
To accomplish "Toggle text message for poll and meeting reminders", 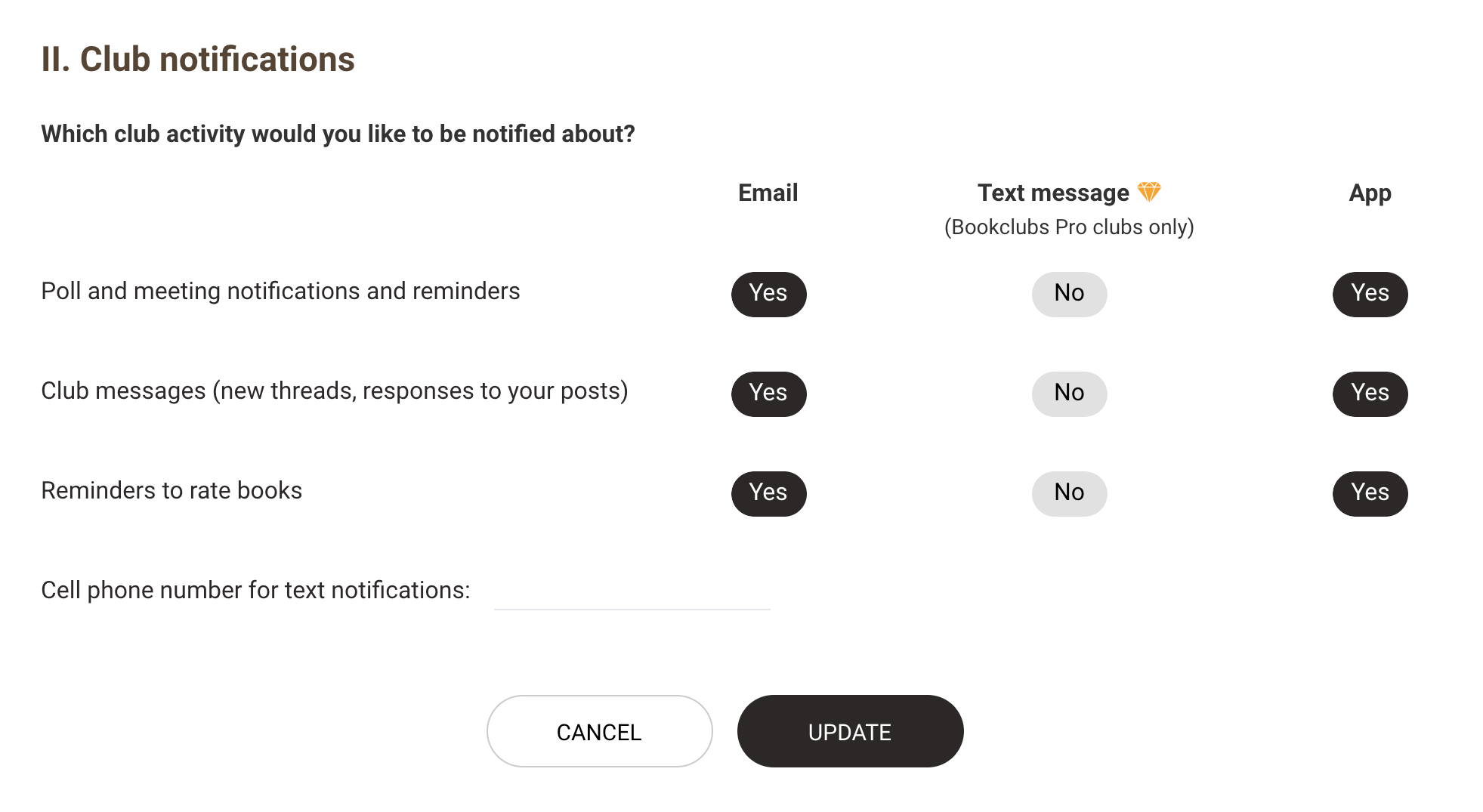I will pyautogui.click(x=1069, y=294).
